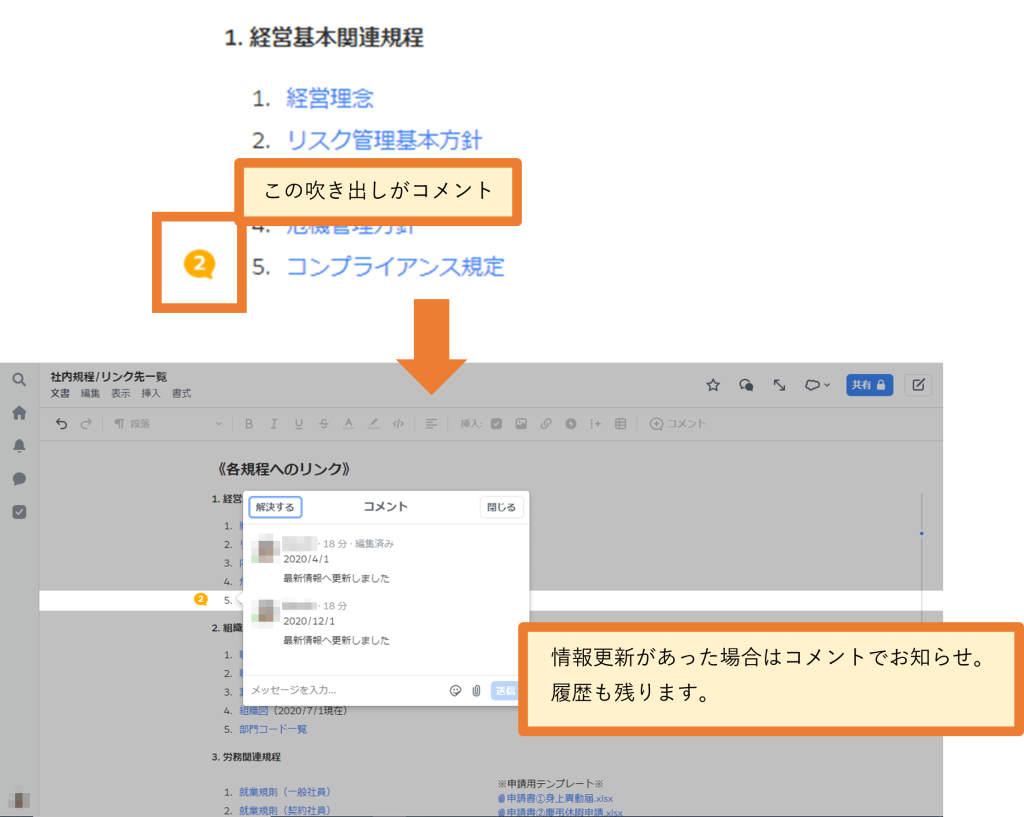
Task: Click the star icon to favorite document
Action: pos(713,385)
